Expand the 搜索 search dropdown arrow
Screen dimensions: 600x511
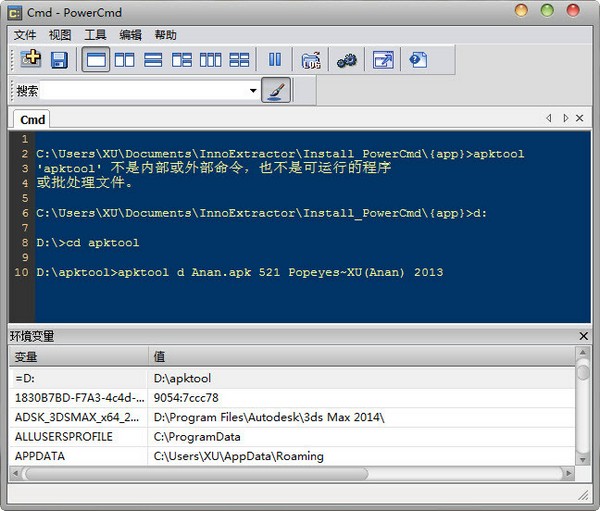[253, 91]
